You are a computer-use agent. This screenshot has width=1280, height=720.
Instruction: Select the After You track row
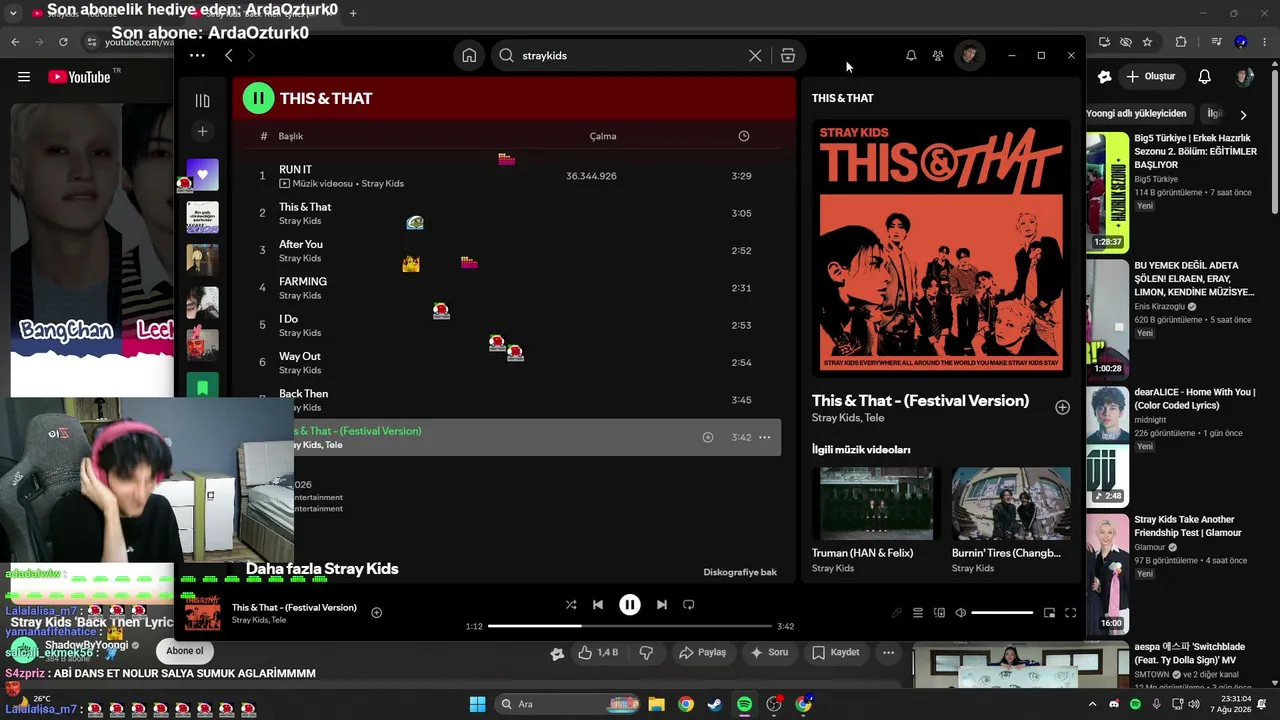click(x=512, y=250)
